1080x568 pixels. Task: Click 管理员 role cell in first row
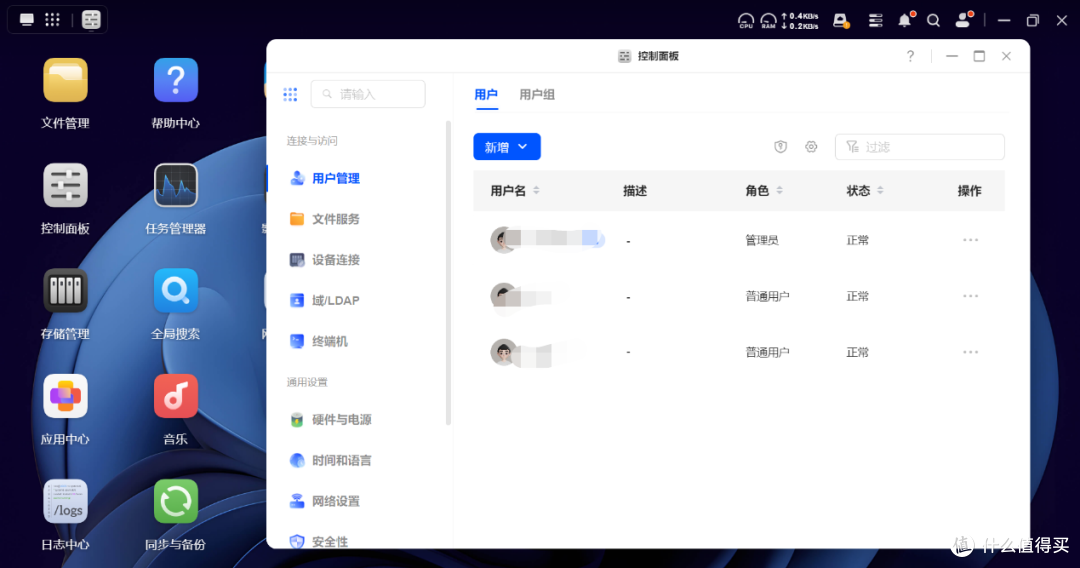point(762,240)
